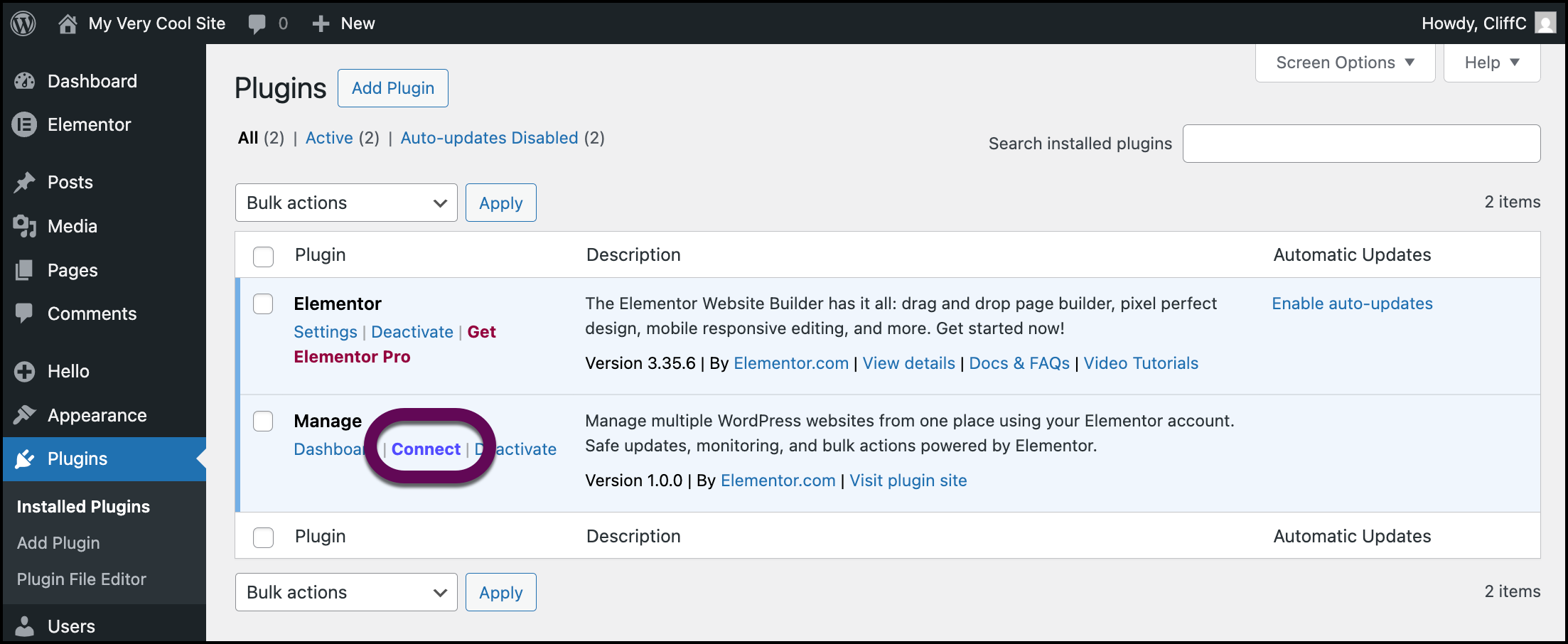The height and width of the screenshot is (644, 1568).
Task: Check the select-all plugins checkbox
Action: click(x=263, y=257)
